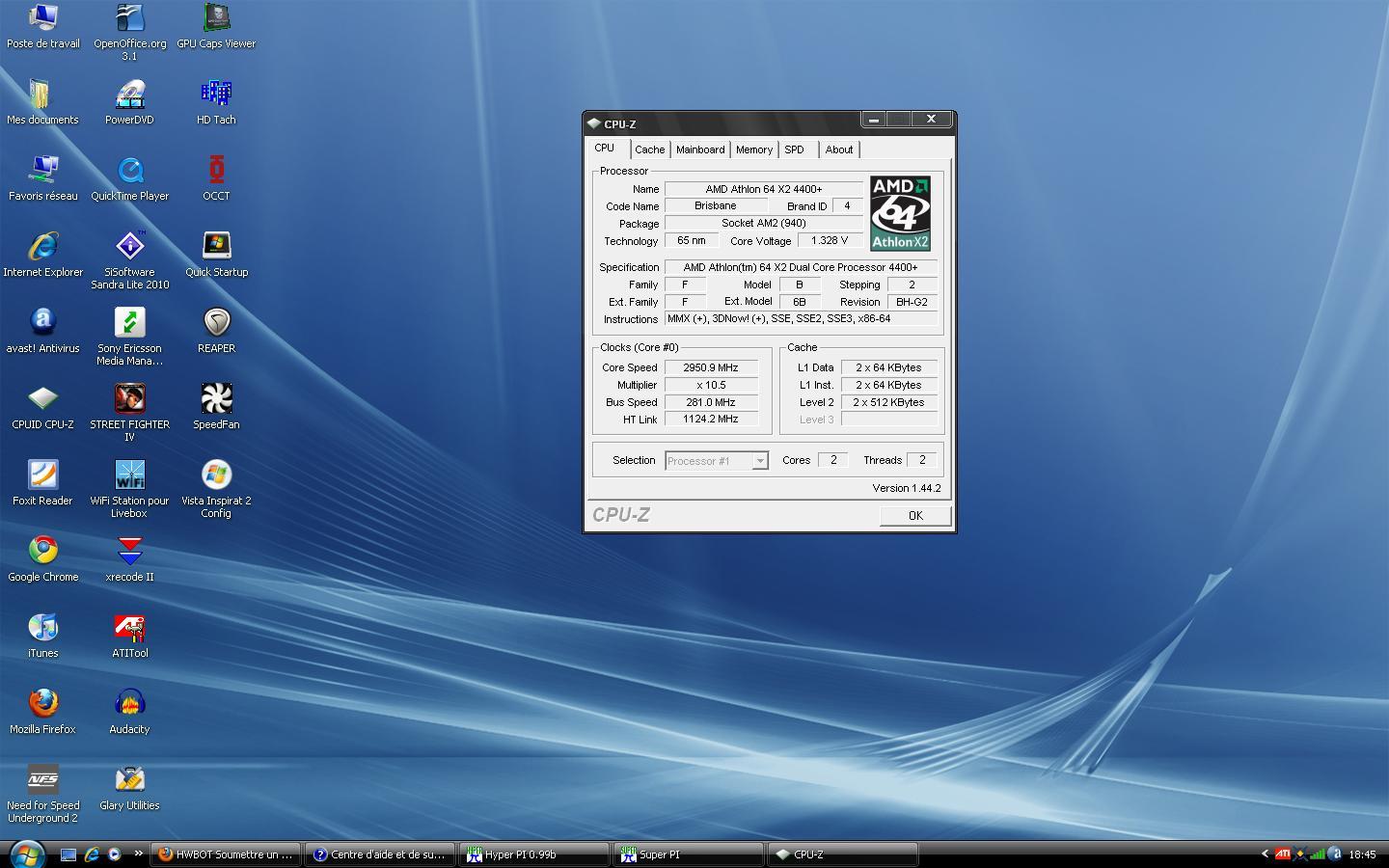Launch Foxit Reader shortcut
This screenshot has width=1389, height=868.
(x=43, y=483)
